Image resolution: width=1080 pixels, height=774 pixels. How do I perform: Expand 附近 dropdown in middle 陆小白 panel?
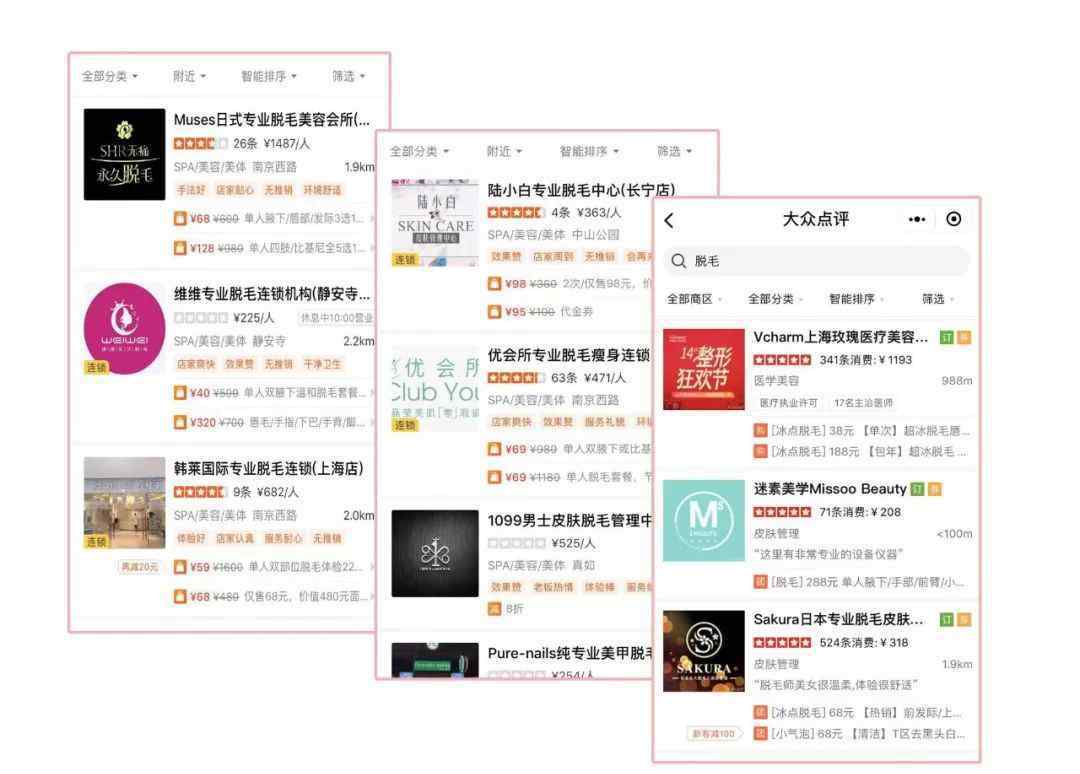tap(504, 151)
